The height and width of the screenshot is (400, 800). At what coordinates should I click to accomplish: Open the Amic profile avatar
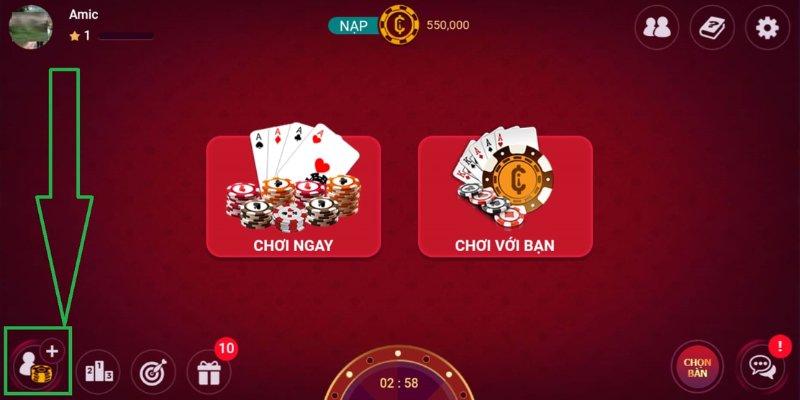tap(31, 27)
